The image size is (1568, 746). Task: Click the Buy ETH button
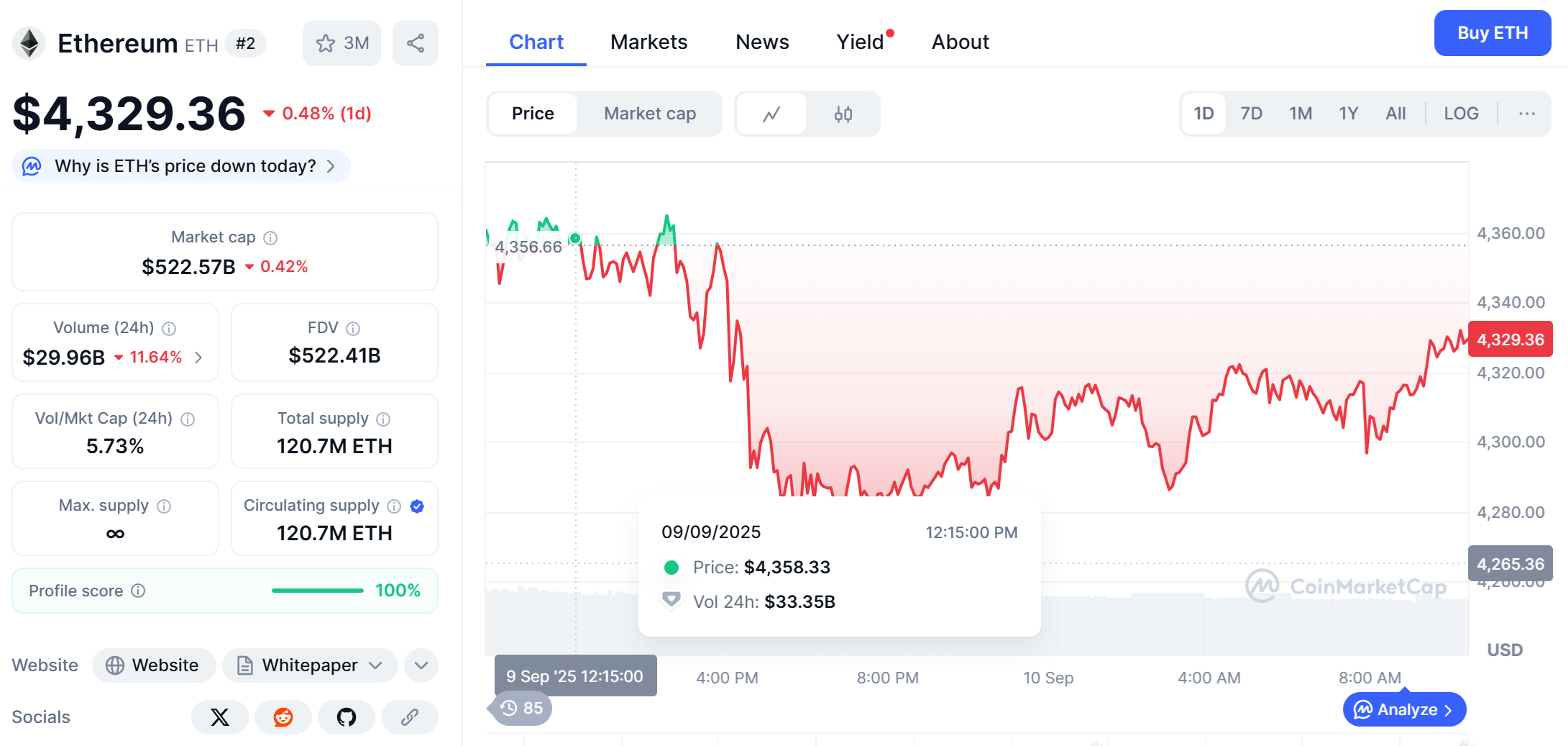1493,33
